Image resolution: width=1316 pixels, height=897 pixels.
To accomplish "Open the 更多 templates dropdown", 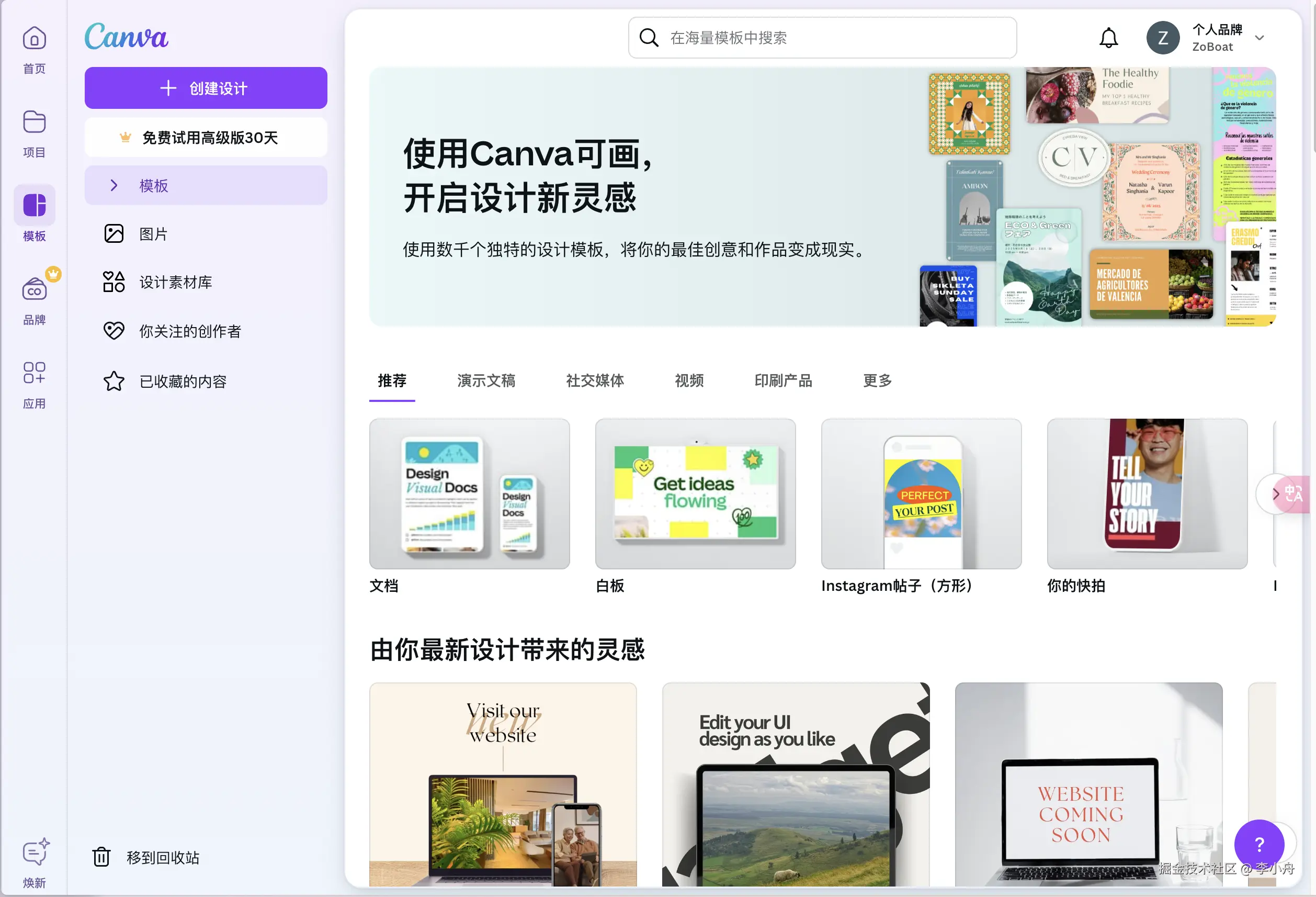I will [x=877, y=381].
